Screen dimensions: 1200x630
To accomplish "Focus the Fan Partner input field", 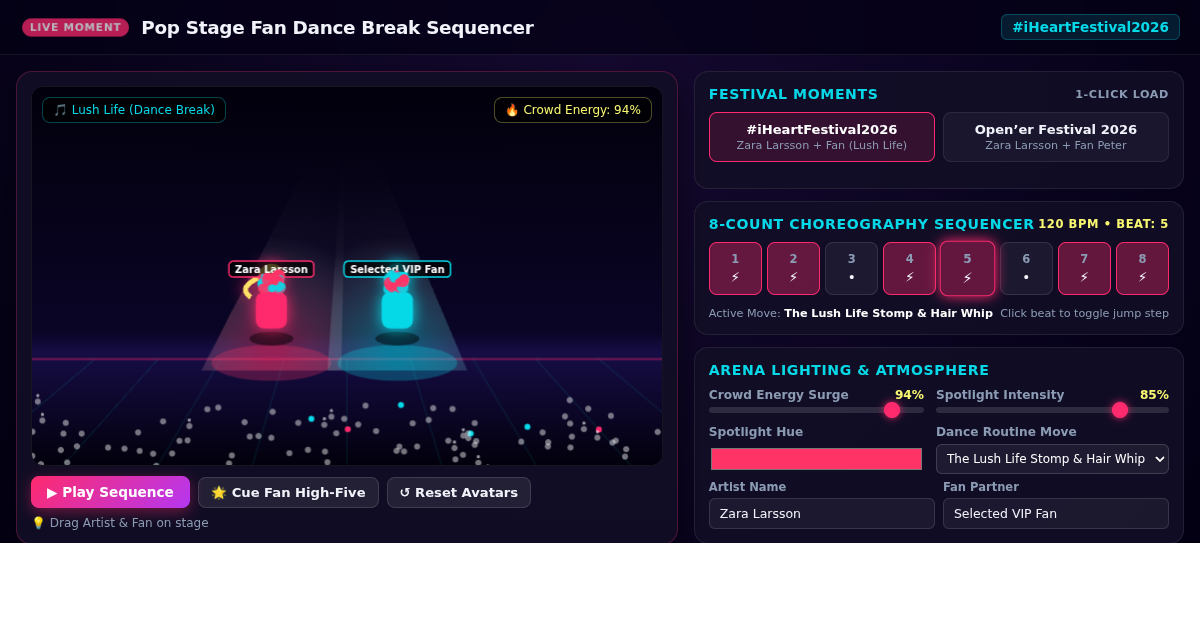I will tap(1056, 513).
